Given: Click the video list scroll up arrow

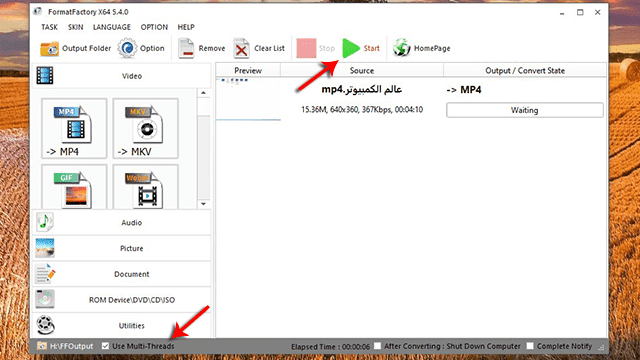Looking at the screenshot, I should [x=203, y=93].
